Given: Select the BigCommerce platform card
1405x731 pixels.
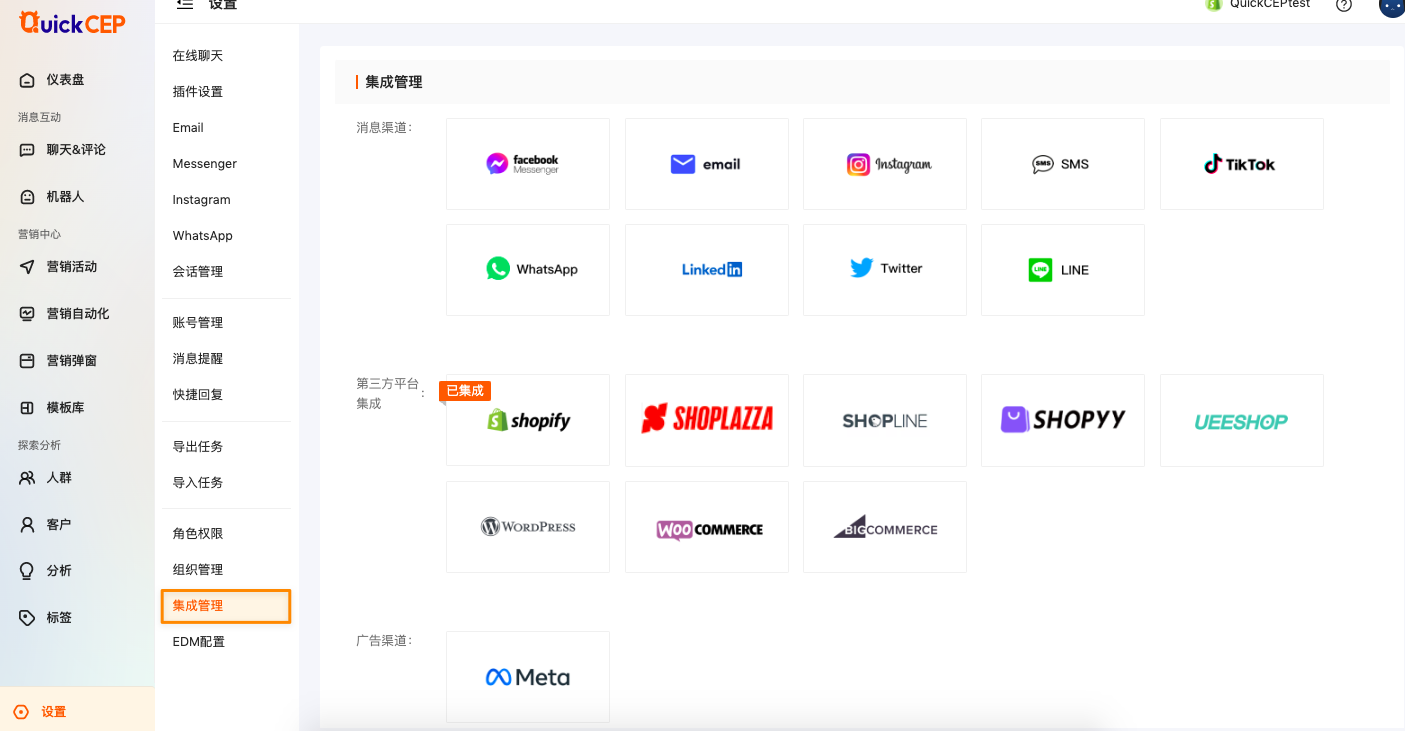Looking at the screenshot, I should pyautogui.click(x=885, y=527).
